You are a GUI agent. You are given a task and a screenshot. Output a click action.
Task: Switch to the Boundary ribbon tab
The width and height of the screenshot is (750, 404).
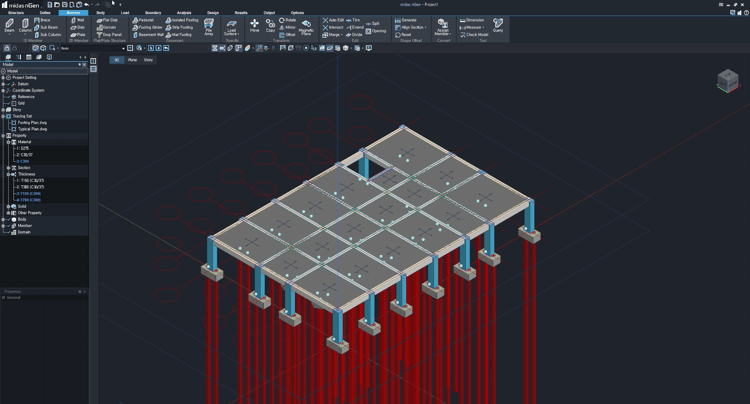point(153,13)
